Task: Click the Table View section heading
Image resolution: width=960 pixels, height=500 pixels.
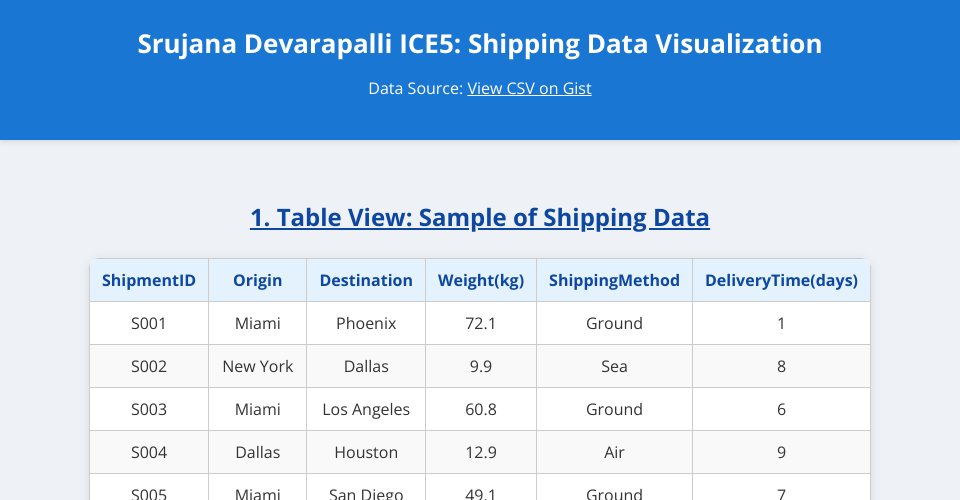Action: pyautogui.click(x=480, y=217)
